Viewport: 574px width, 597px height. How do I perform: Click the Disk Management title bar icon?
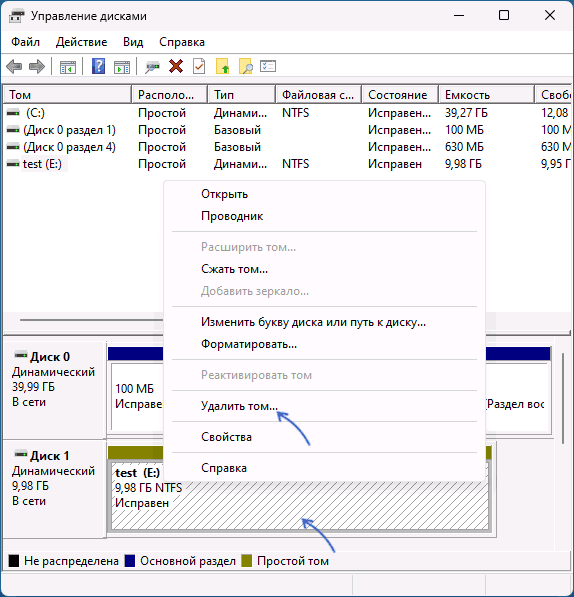pyautogui.click(x=16, y=16)
